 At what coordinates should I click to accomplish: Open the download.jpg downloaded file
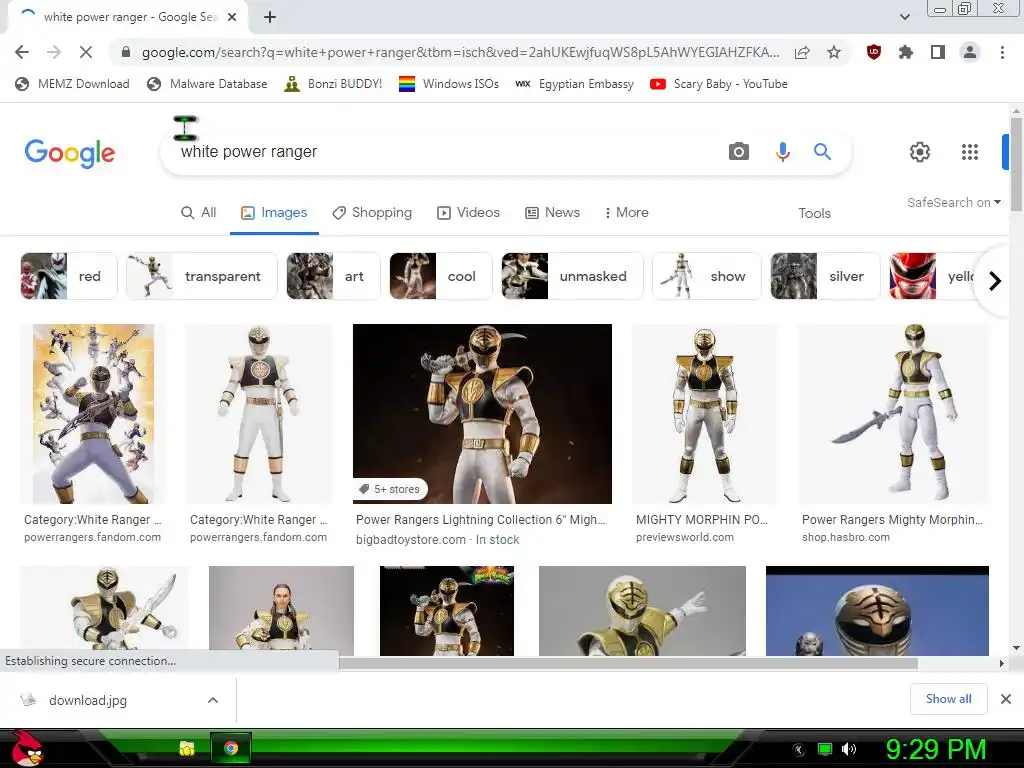point(88,700)
